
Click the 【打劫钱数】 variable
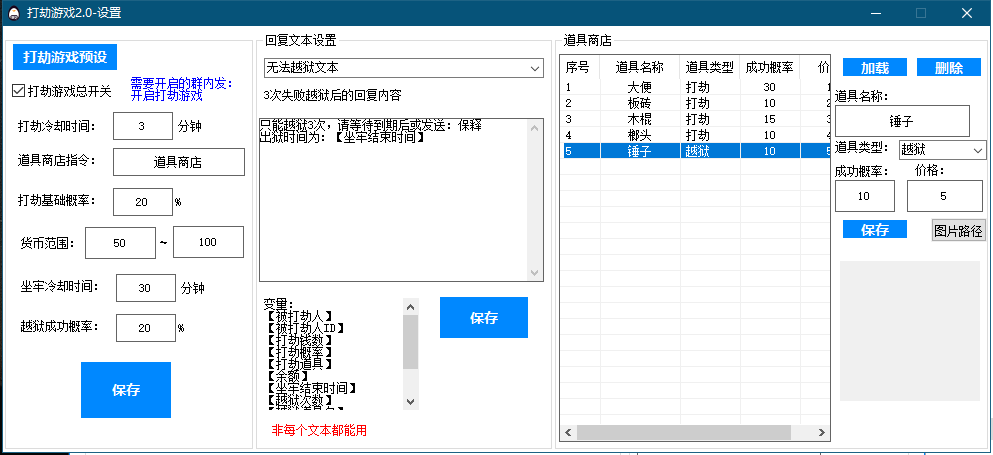tap(300, 340)
